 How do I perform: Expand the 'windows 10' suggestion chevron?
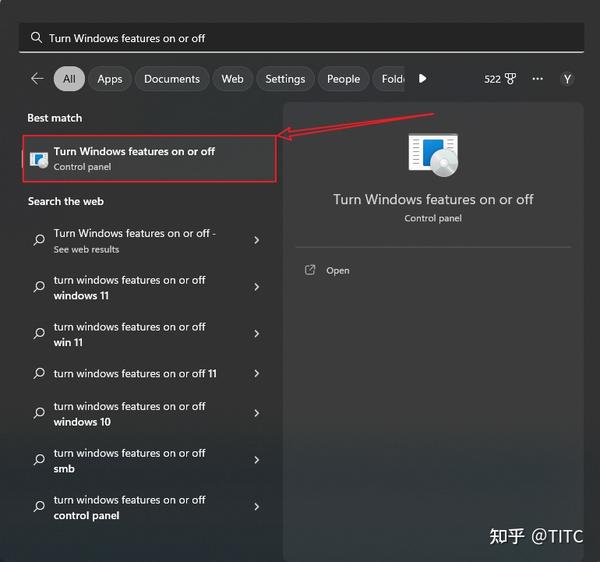click(x=257, y=413)
